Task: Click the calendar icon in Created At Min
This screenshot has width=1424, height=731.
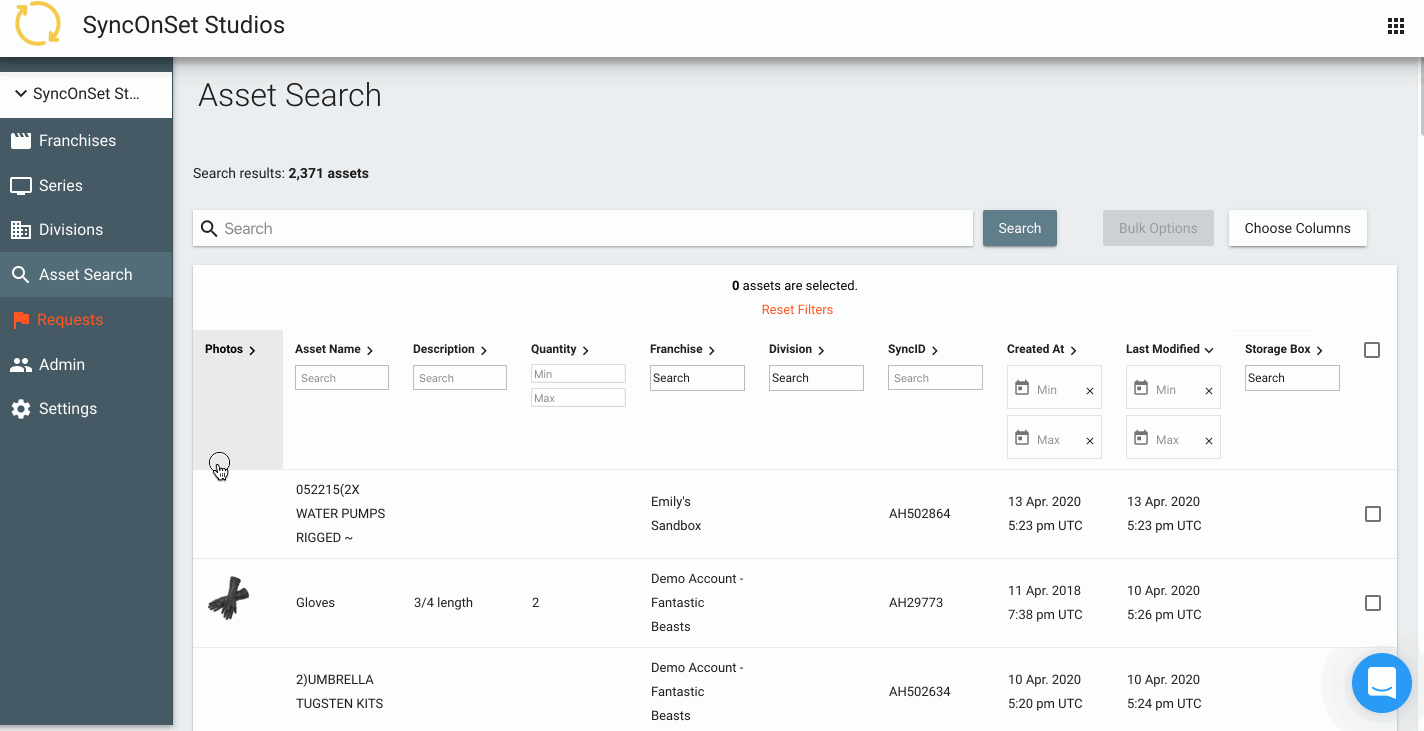Action: tap(1024, 387)
